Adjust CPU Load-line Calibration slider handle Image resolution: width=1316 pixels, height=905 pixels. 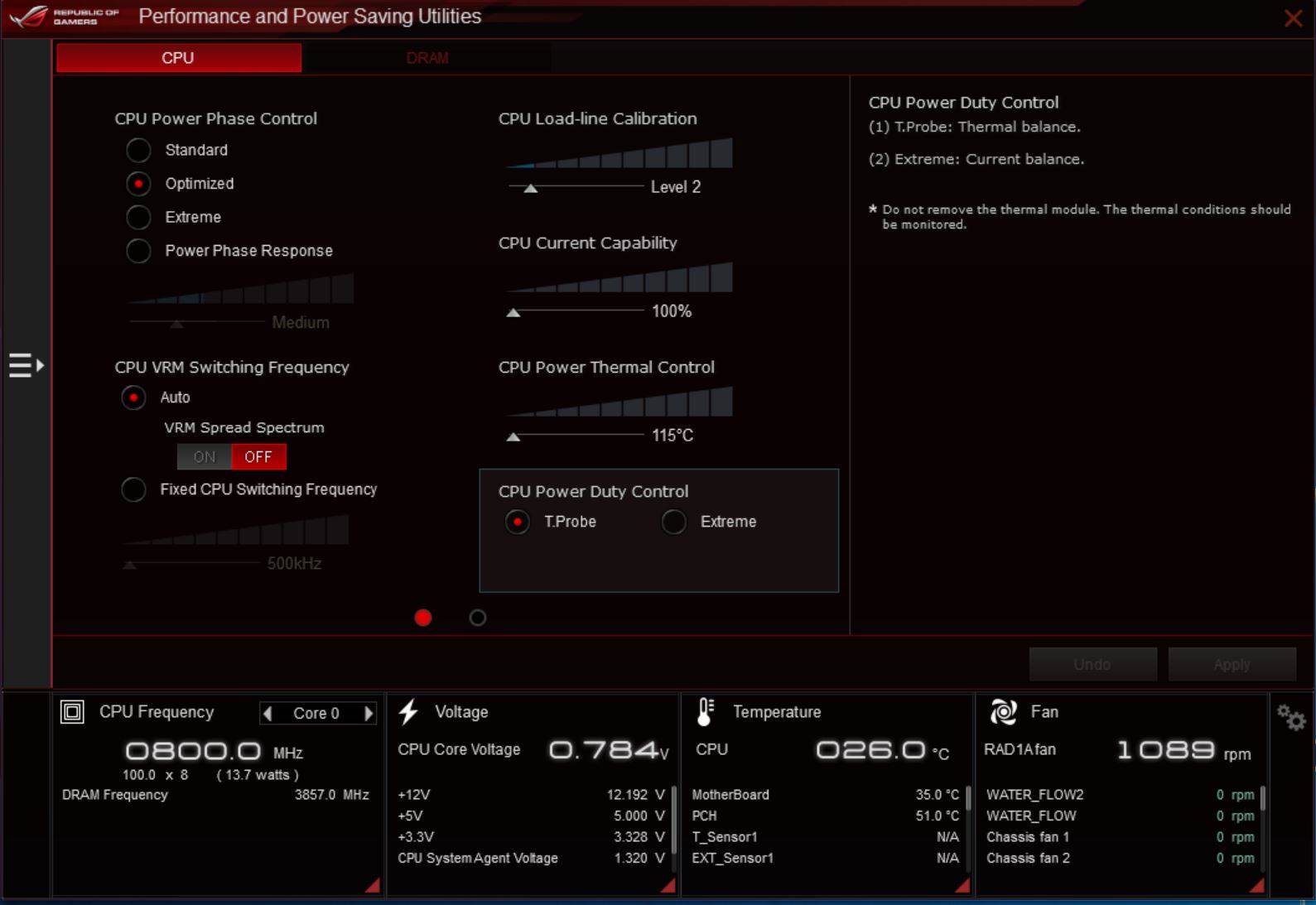531,189
